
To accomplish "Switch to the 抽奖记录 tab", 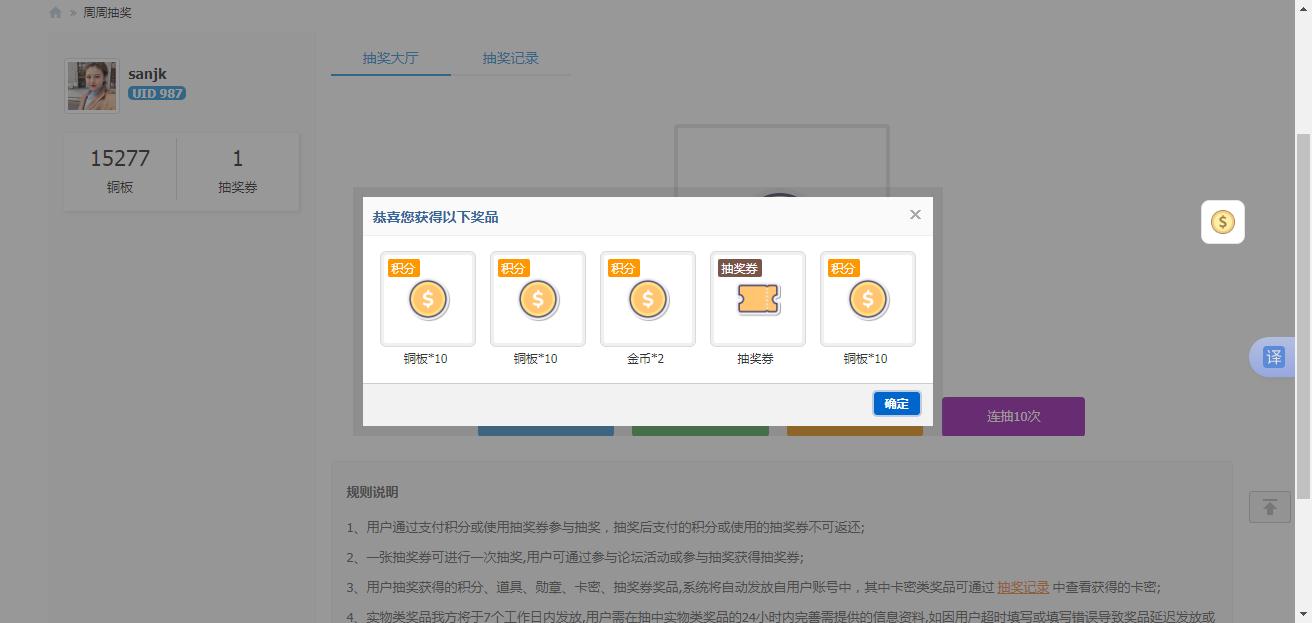I will [x=510, y=58].
